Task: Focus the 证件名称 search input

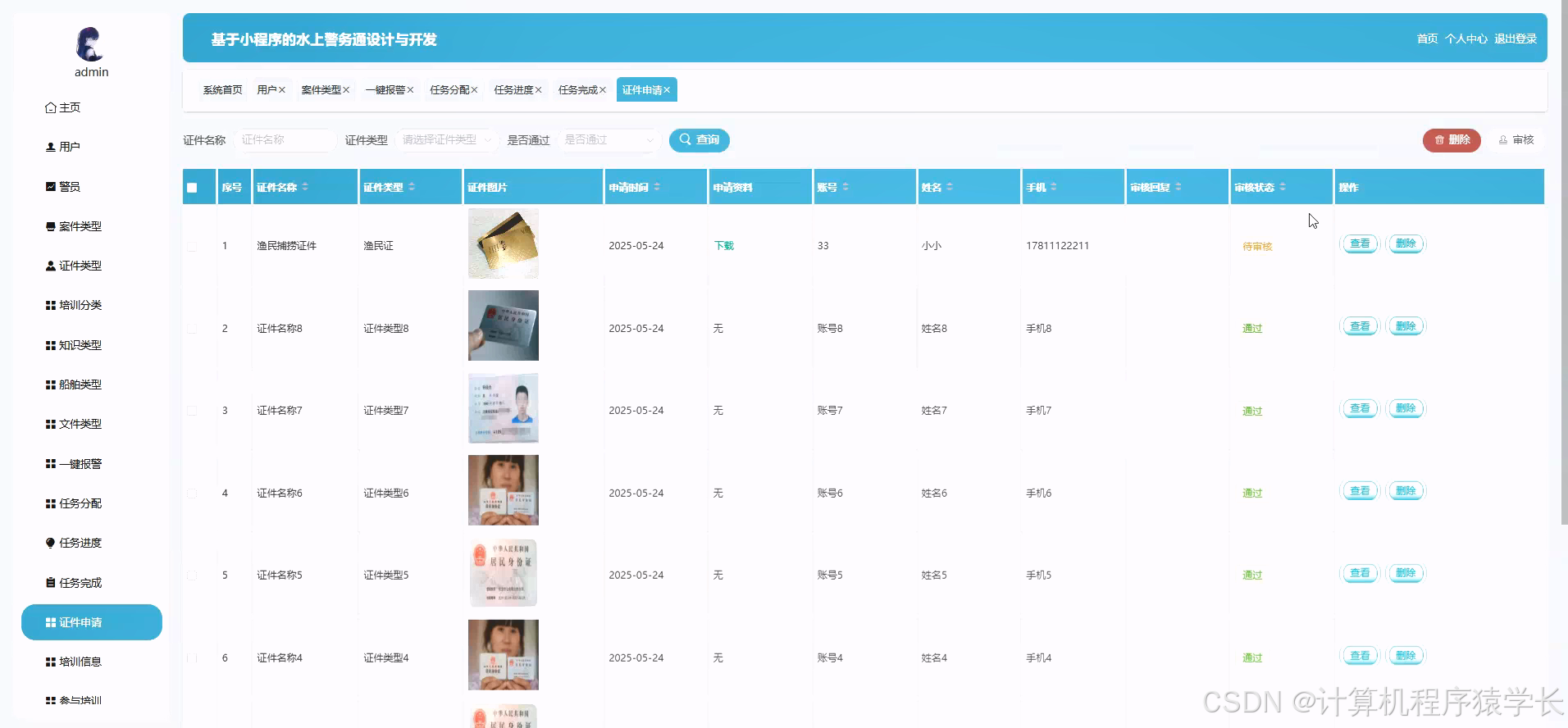Action: 285,140
